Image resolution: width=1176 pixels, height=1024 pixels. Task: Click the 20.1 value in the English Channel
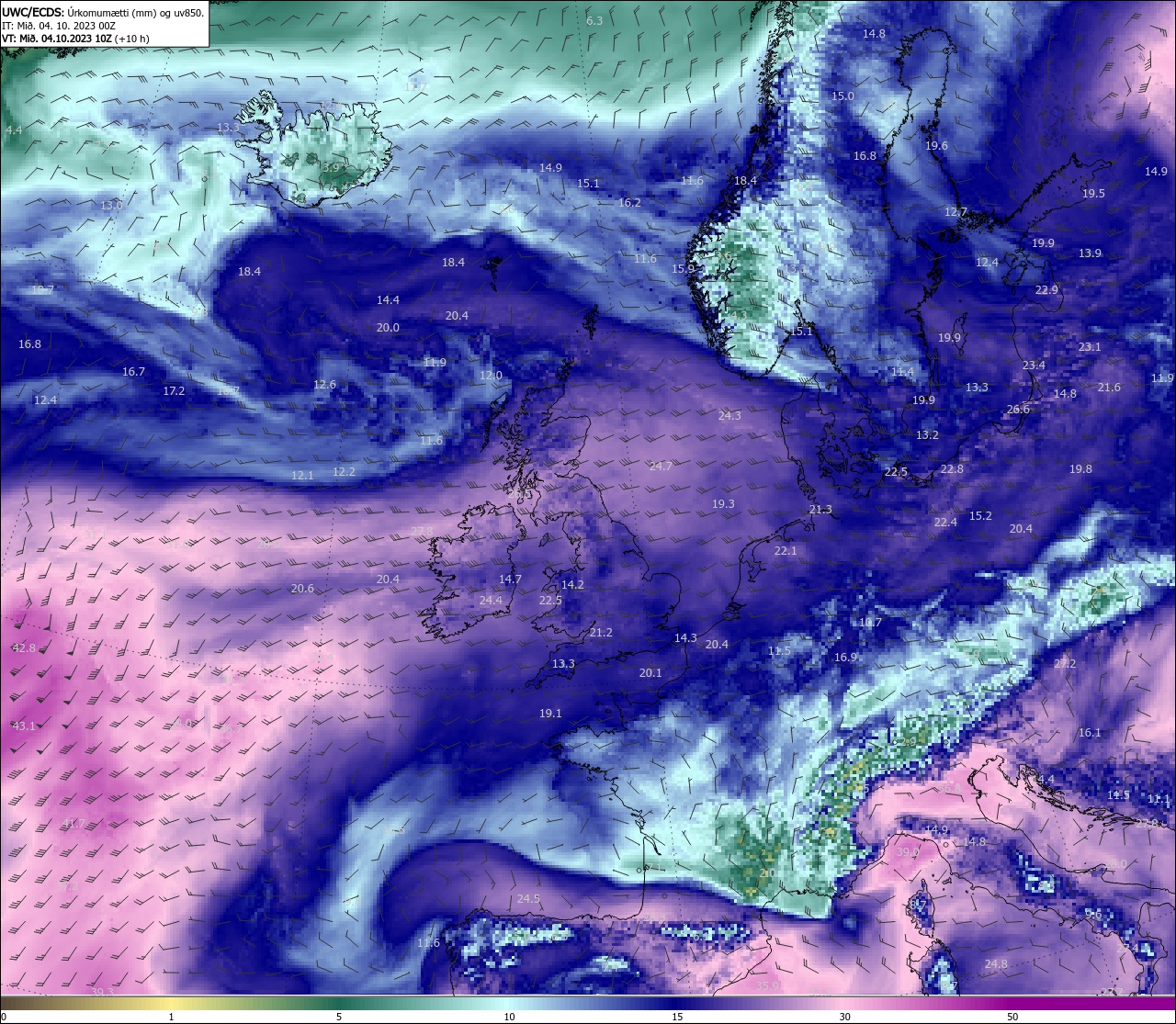pos(650,672)
